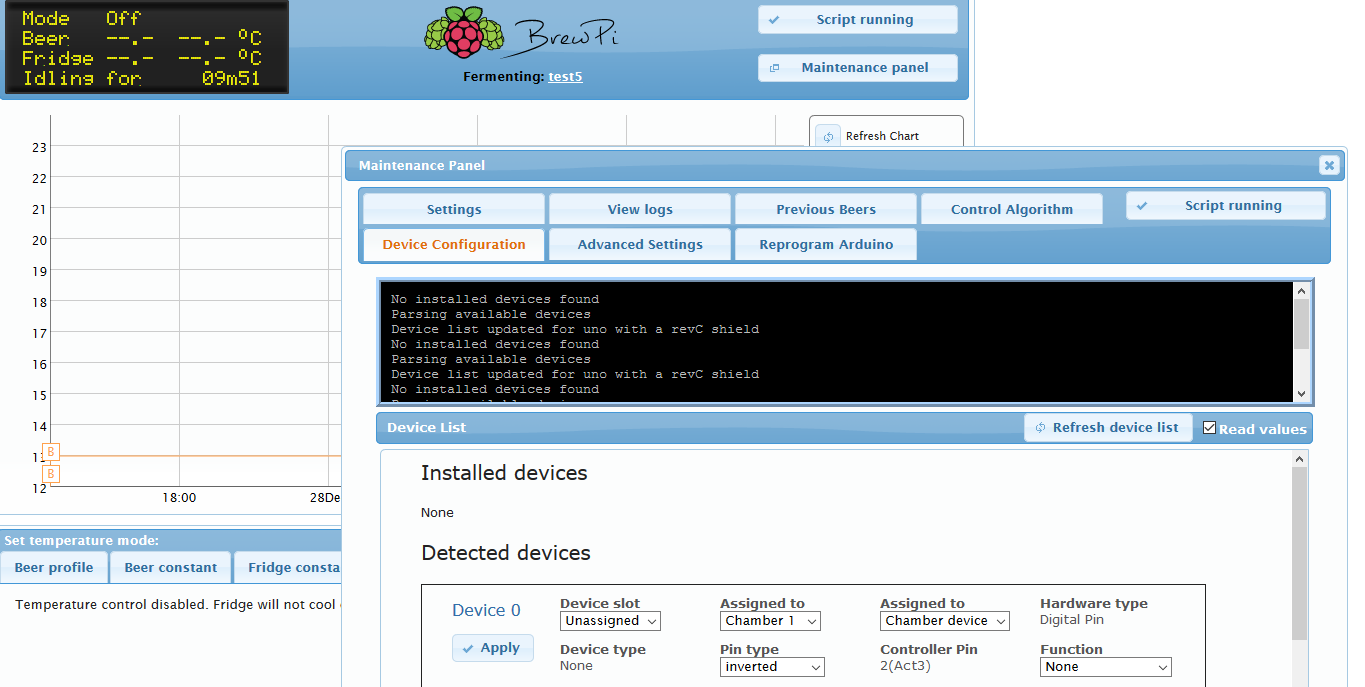Select the Reprogram Arduino tab
The width and height of the screenshot is (1365, 687).
826,245
